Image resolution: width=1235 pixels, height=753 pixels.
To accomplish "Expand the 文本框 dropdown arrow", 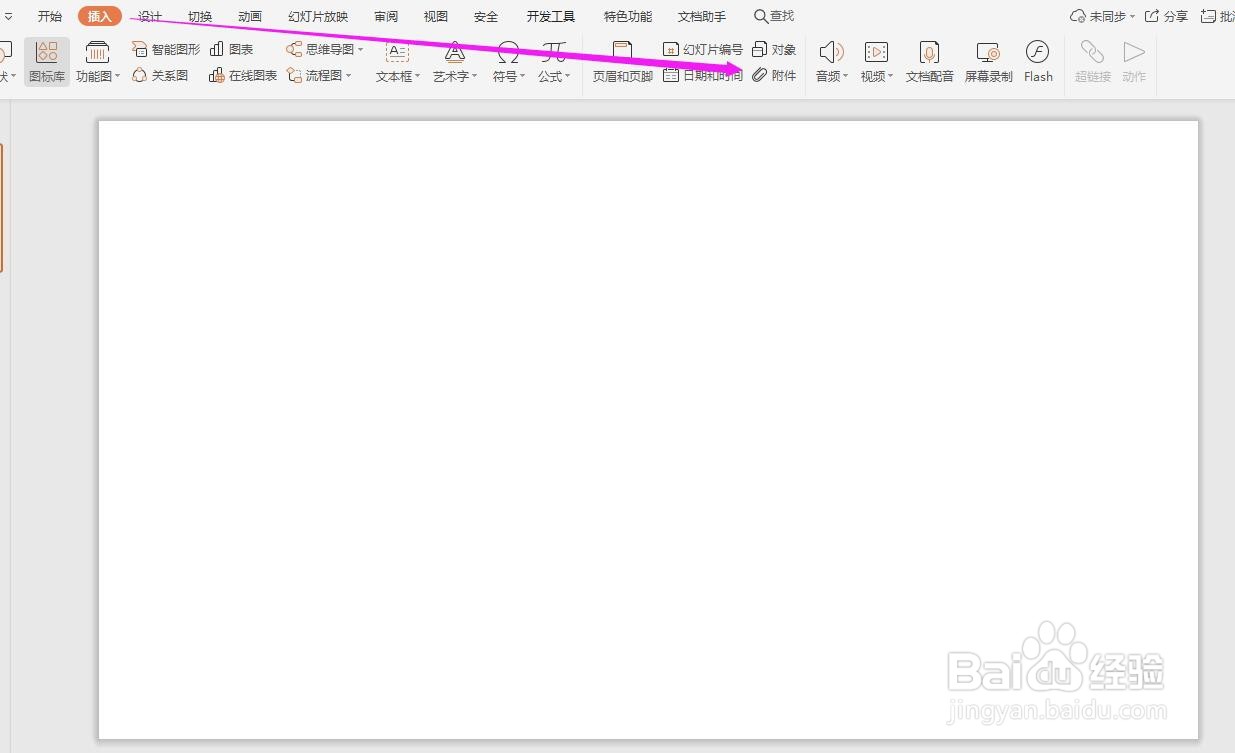I will click(417, 76).
